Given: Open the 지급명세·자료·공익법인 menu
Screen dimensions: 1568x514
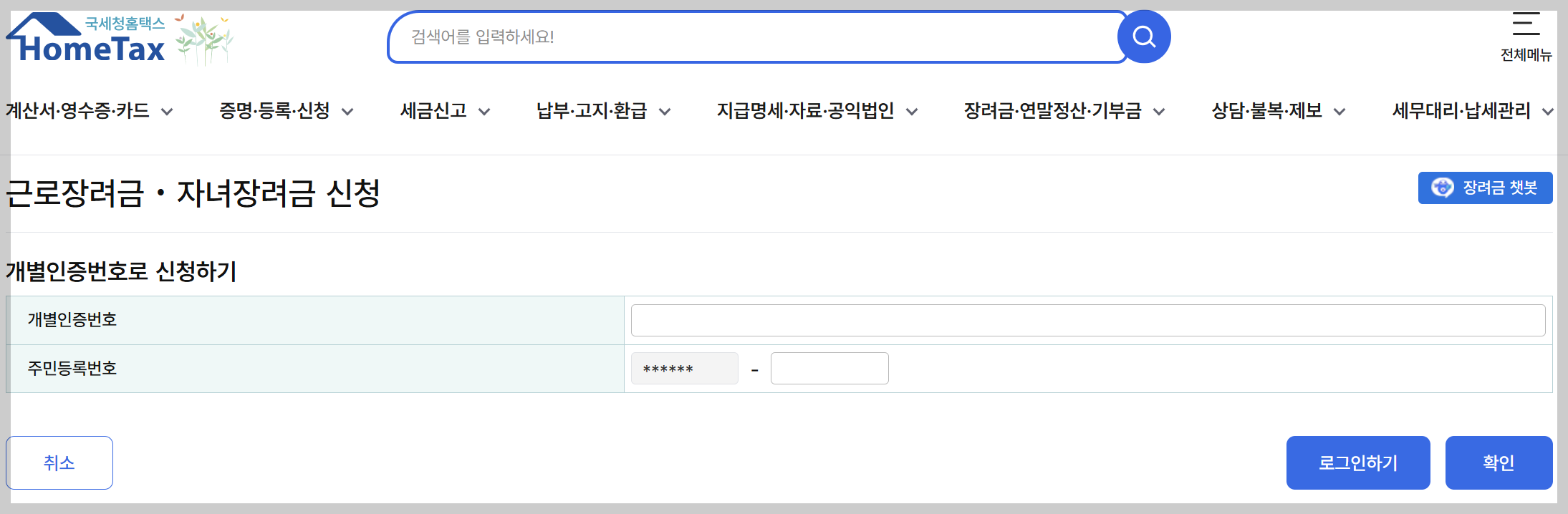Looking at the screenshot, I should click(x=805, y=110).
